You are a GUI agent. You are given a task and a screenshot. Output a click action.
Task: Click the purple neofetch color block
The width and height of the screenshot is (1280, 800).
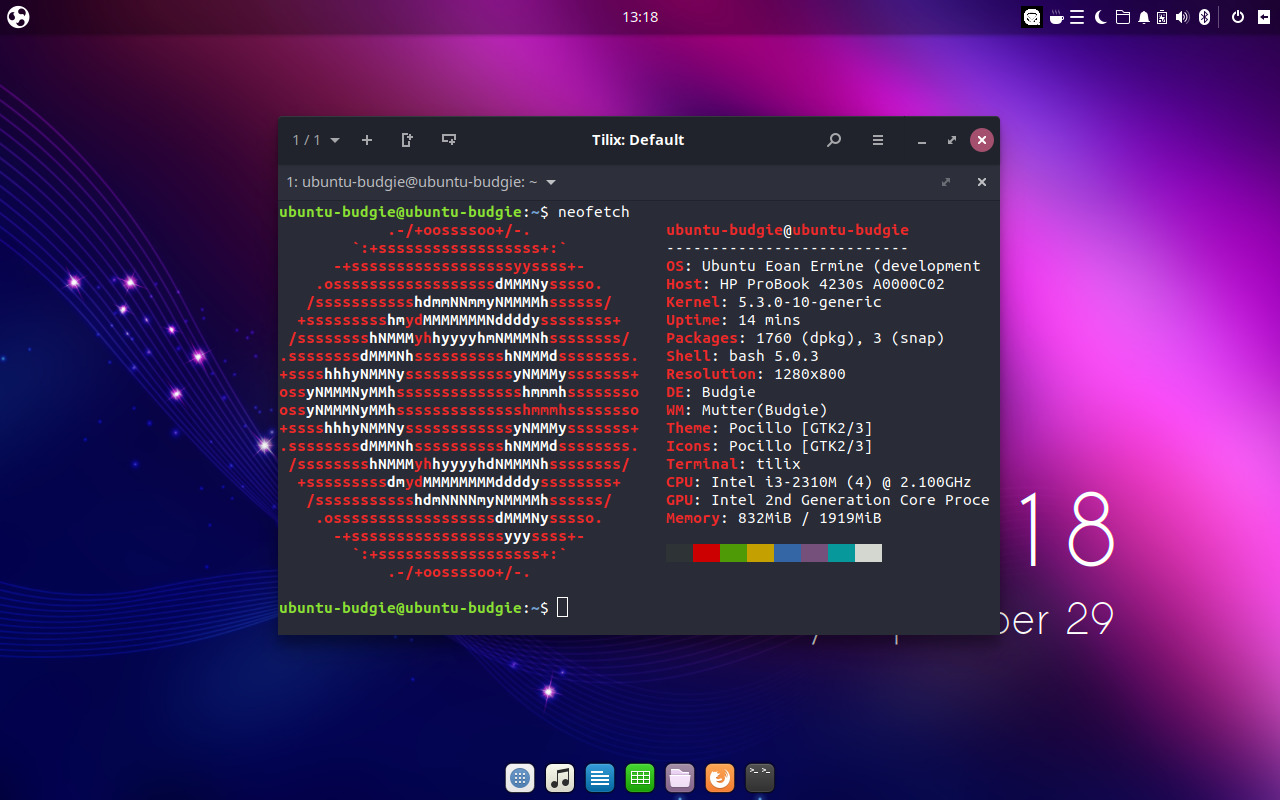[814, 553]
